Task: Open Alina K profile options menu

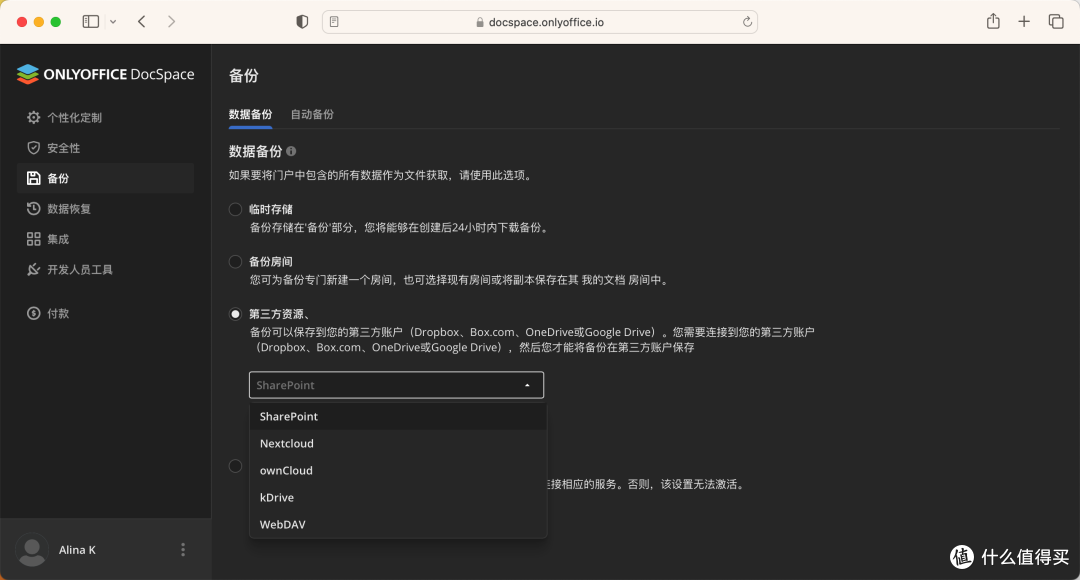Action: point(183,550)
